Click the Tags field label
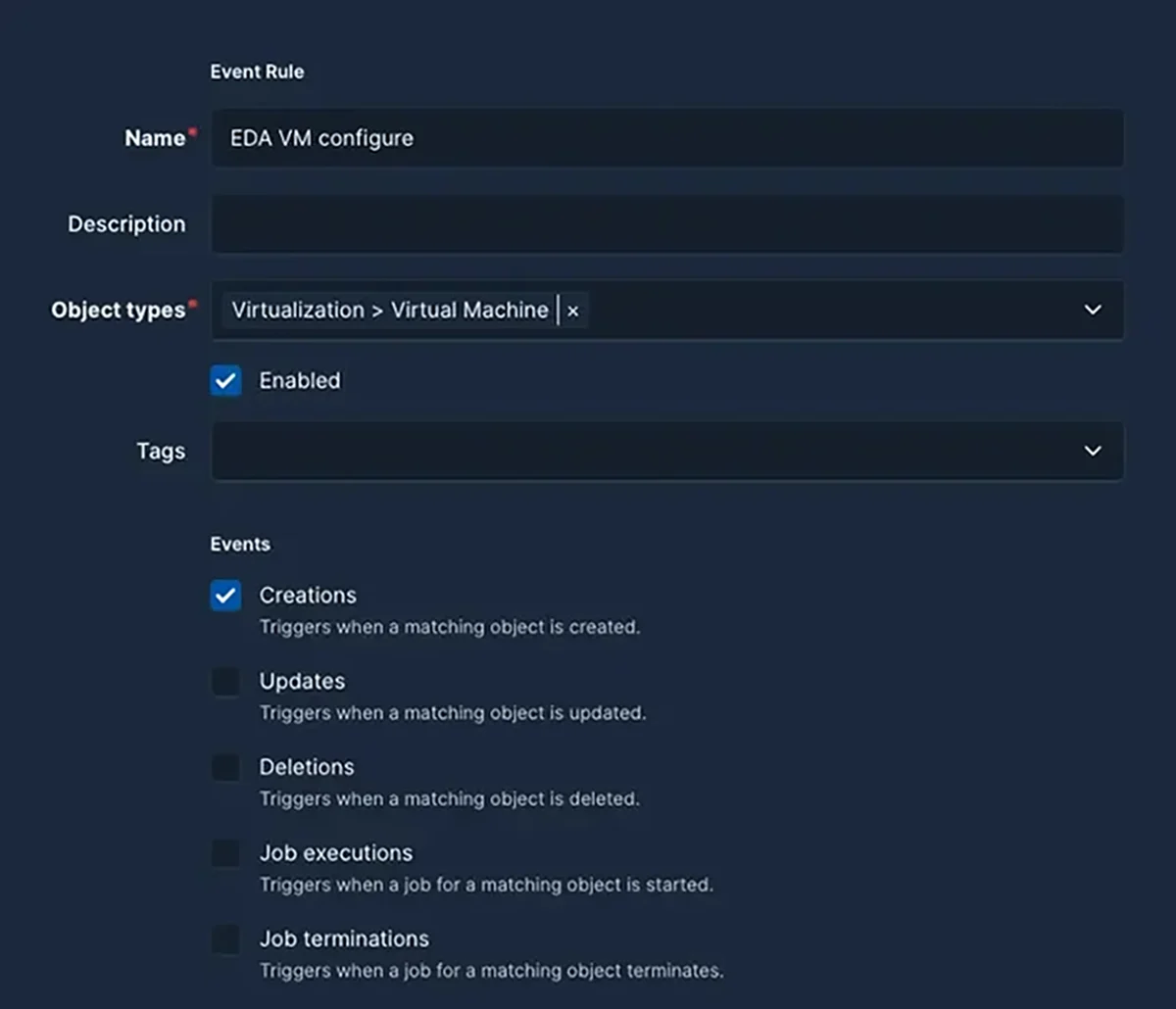 pyautogui.click(x=161, y=452)
